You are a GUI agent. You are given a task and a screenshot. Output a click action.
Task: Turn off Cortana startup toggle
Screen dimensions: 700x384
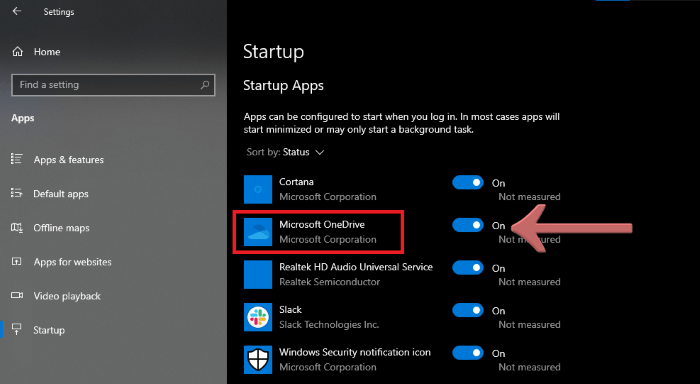pyautogui.click(x=467, y=183)
